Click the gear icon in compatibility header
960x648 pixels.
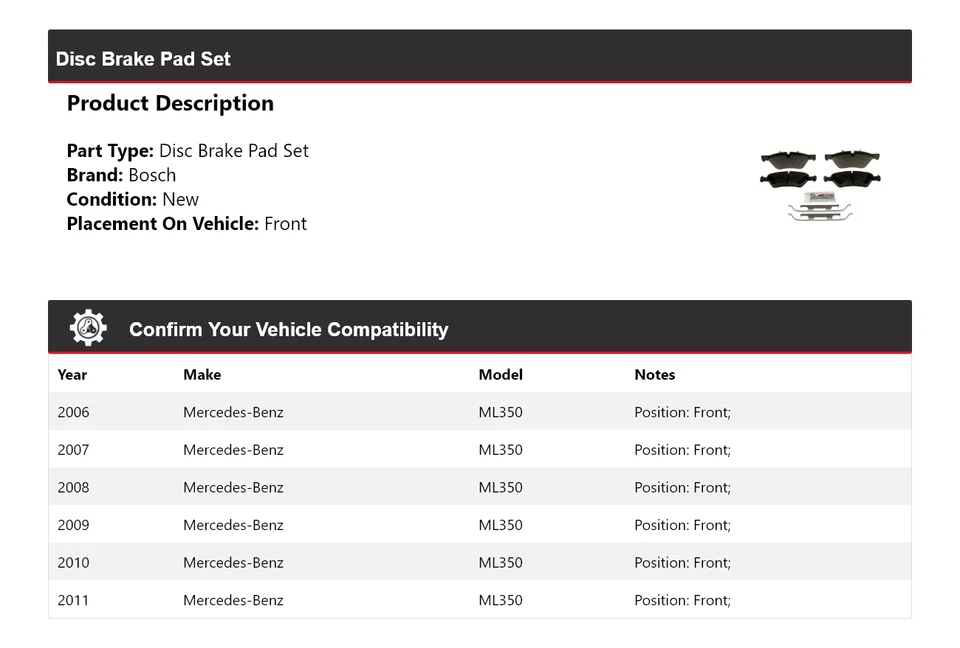coord(88,328)
